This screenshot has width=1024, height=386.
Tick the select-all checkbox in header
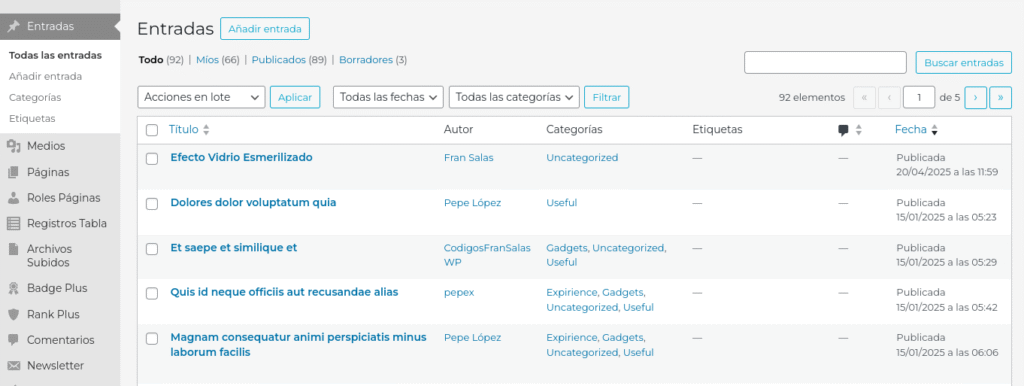point(152,130)
